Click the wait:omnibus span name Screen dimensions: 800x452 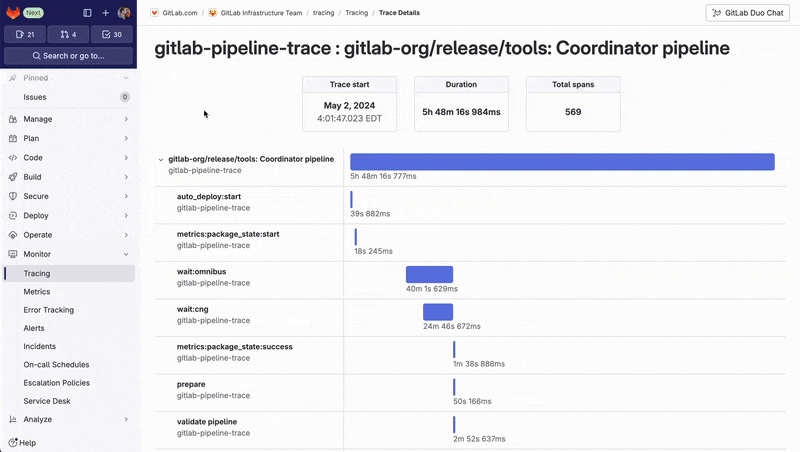[x=202, y=271]
